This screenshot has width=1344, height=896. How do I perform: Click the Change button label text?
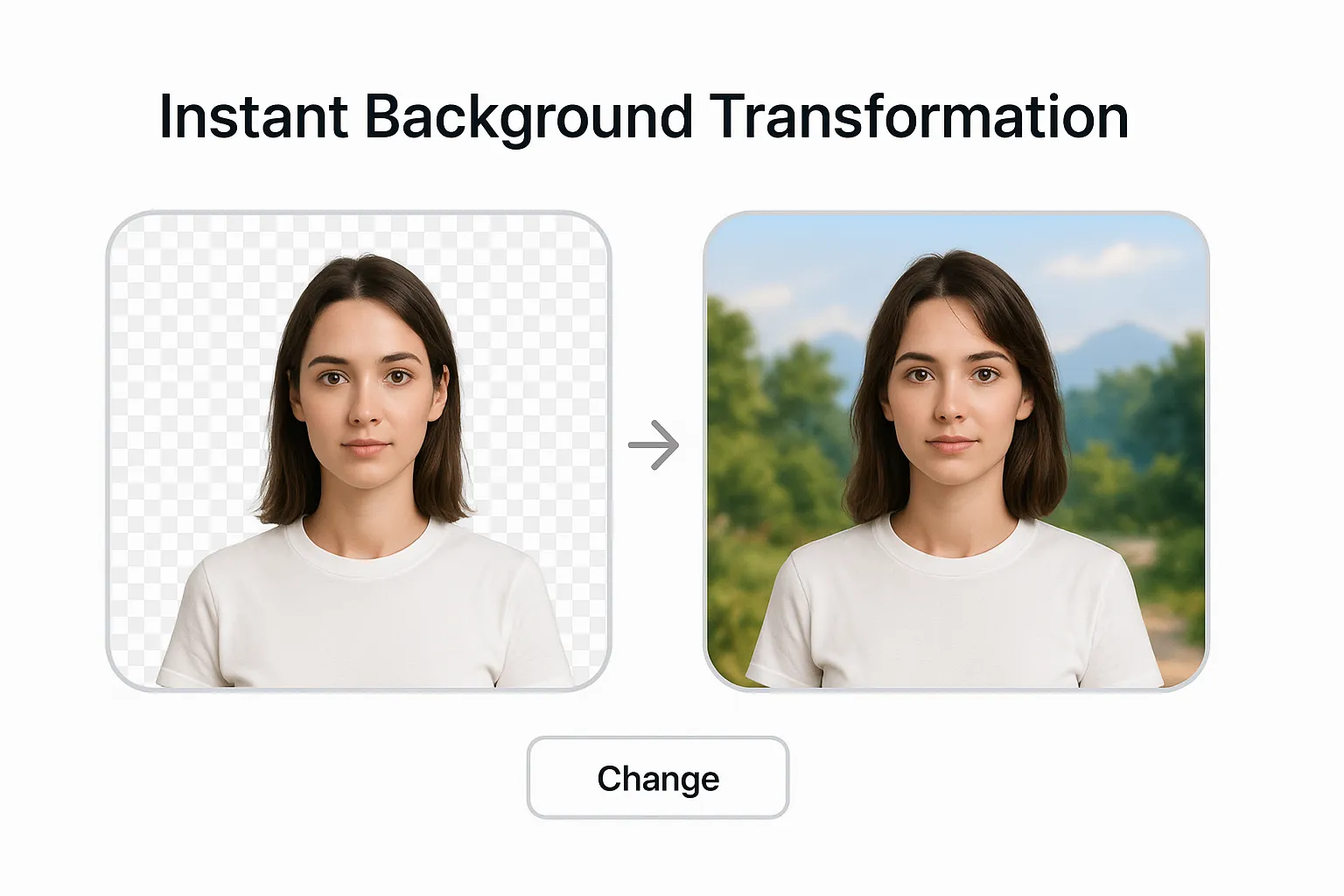(657, 778)
